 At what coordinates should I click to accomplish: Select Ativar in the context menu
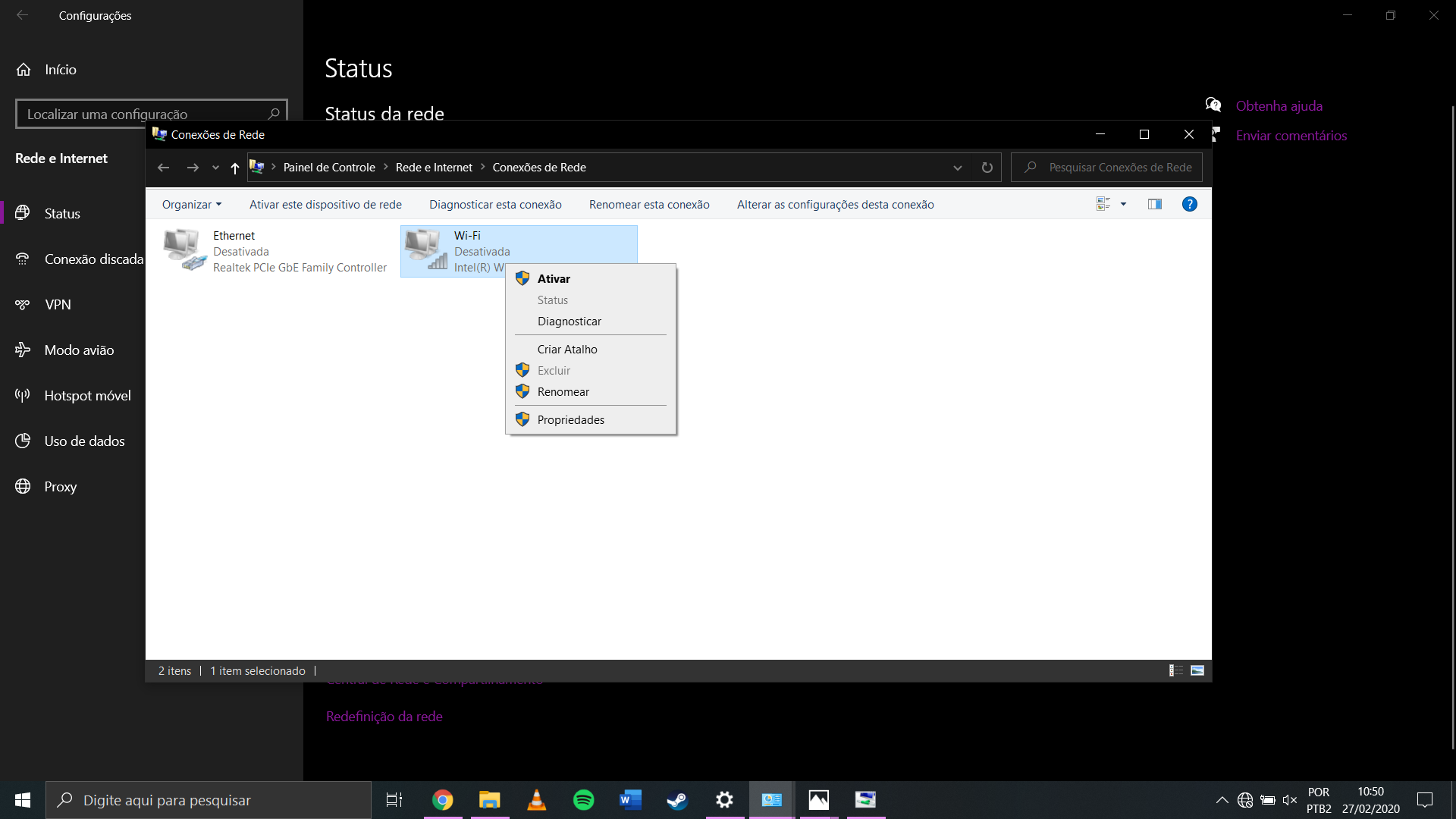coord(554,279)
